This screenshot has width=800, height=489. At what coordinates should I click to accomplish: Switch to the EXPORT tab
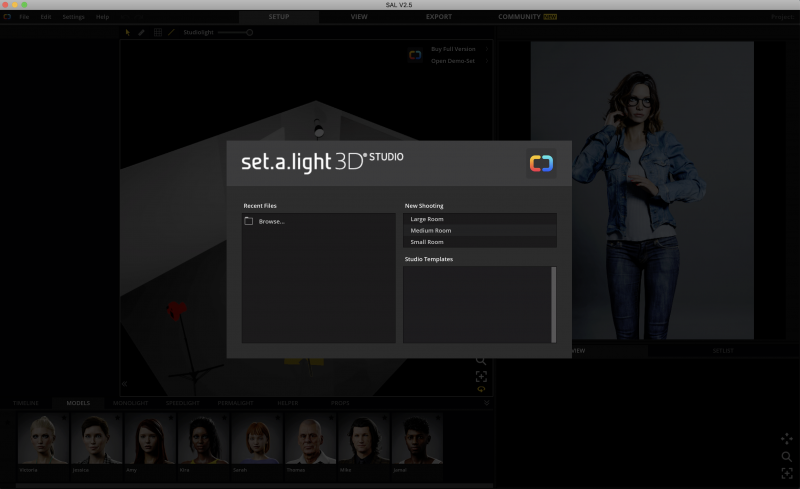pyautogui.click(x=439, y=17)
